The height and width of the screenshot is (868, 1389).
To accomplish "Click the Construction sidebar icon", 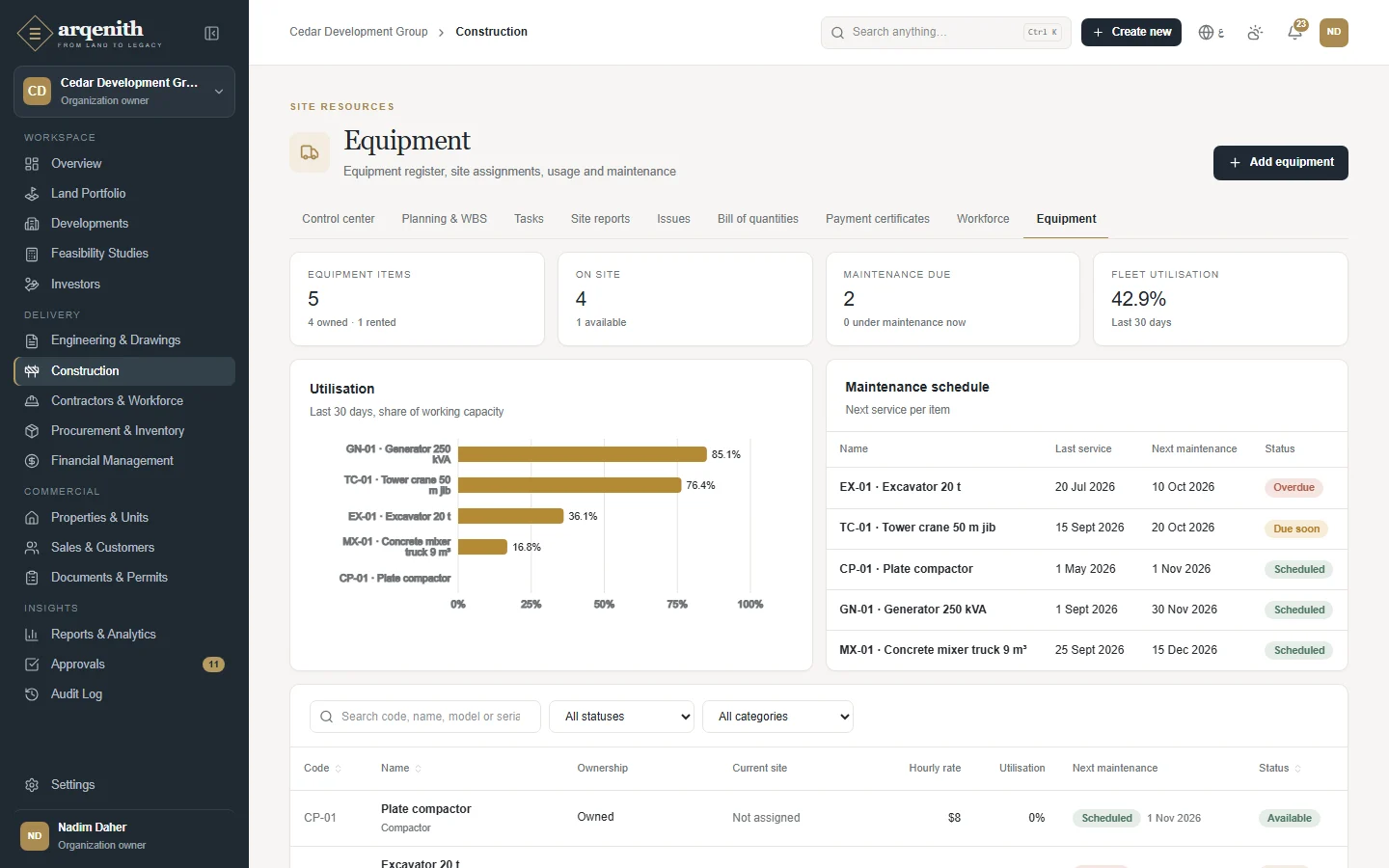I will pos(32,371).
